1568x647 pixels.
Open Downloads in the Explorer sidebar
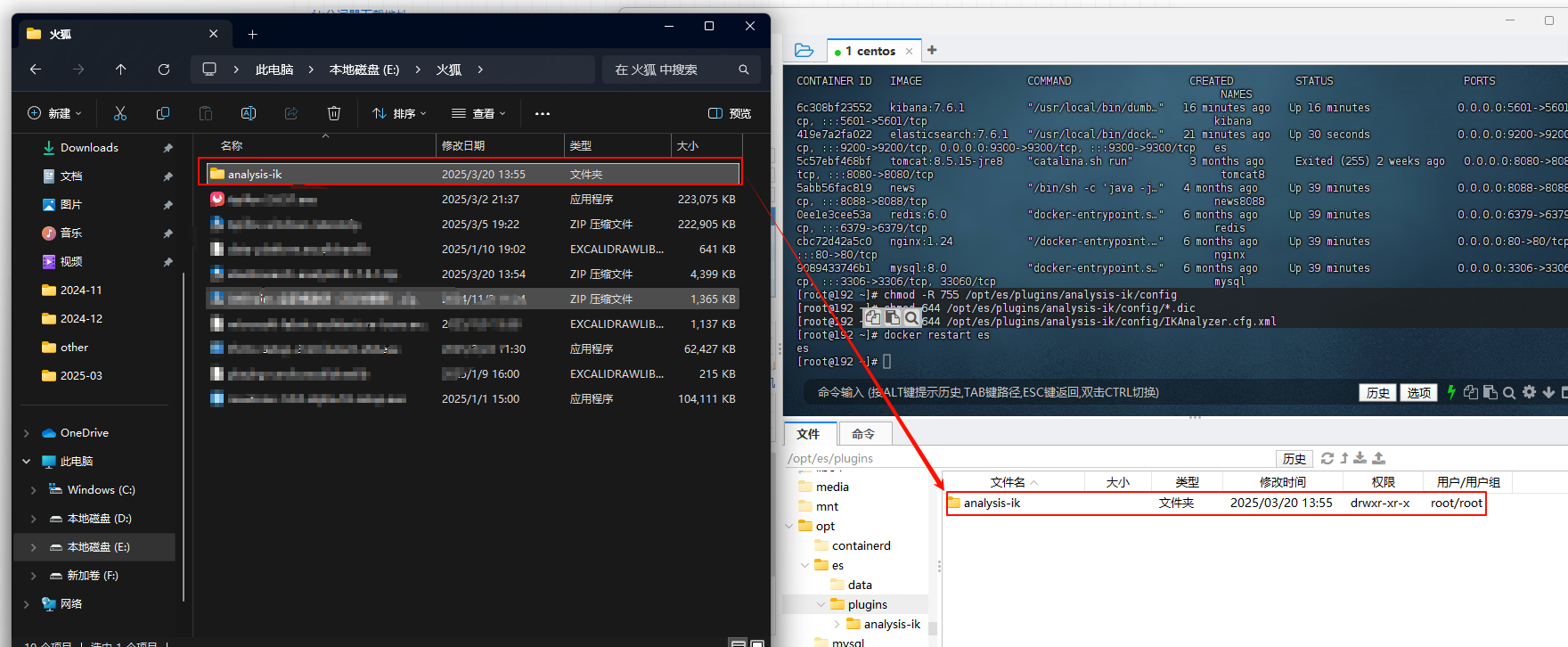coord(89,148)
